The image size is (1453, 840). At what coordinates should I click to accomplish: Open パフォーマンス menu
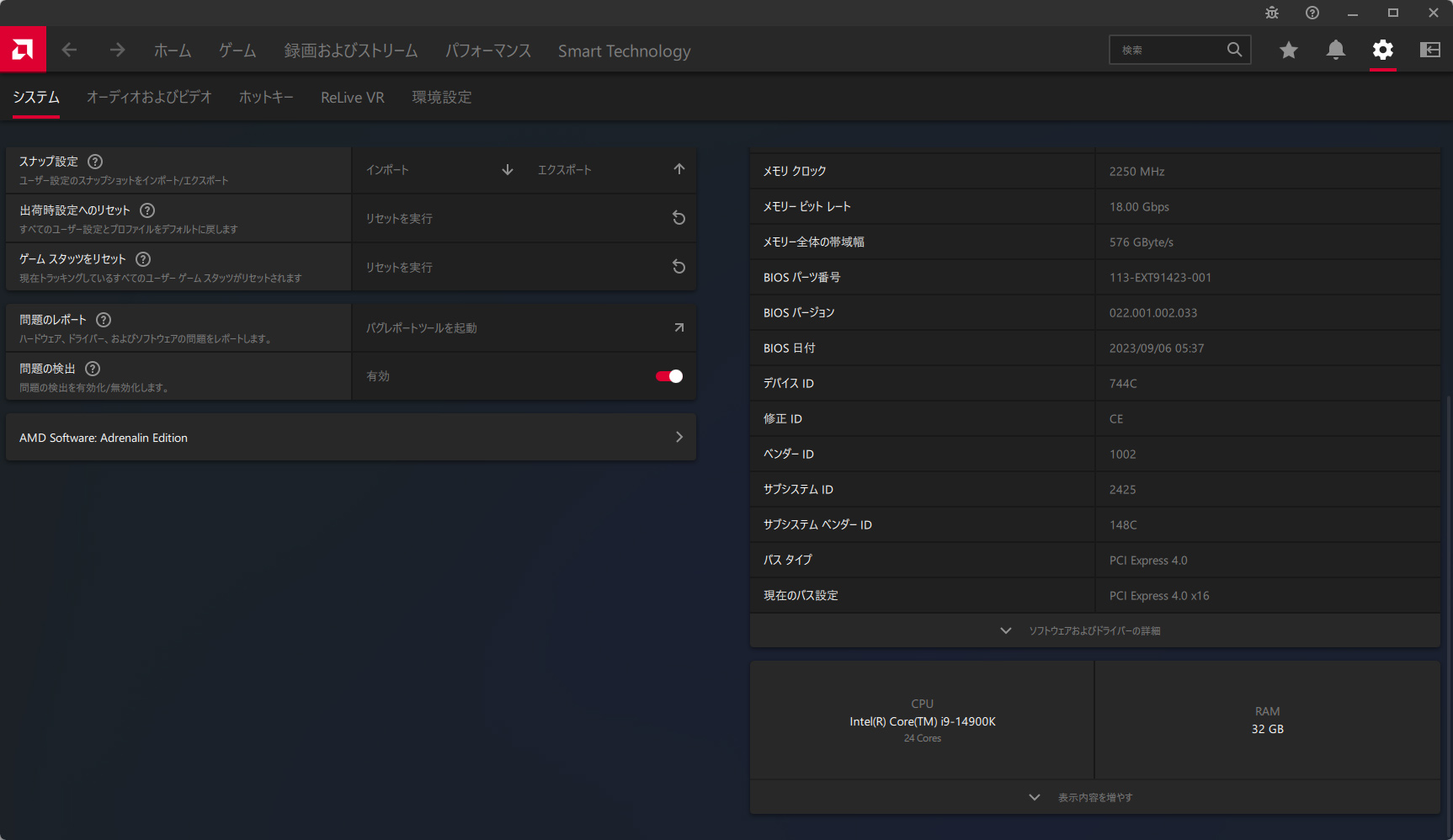coord(488,51)
